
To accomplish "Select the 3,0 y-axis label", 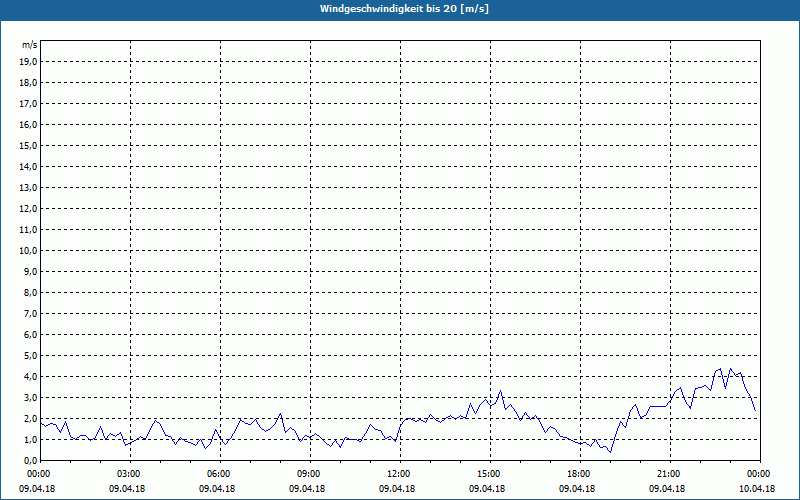I will tap(30, 397).
